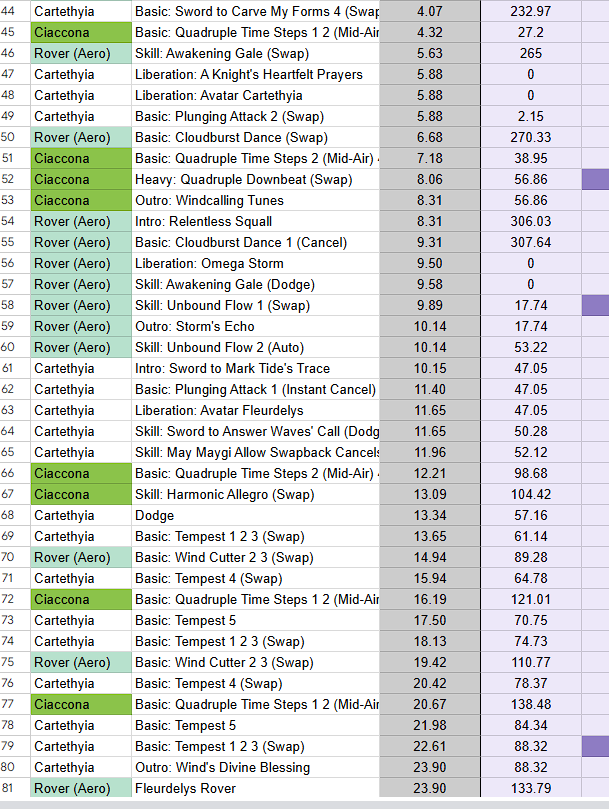Select "Skill: Harmonic Allegro (Swap)" cell
The width and height of the screenshot is (609, 812).
[x=256, y=494]
